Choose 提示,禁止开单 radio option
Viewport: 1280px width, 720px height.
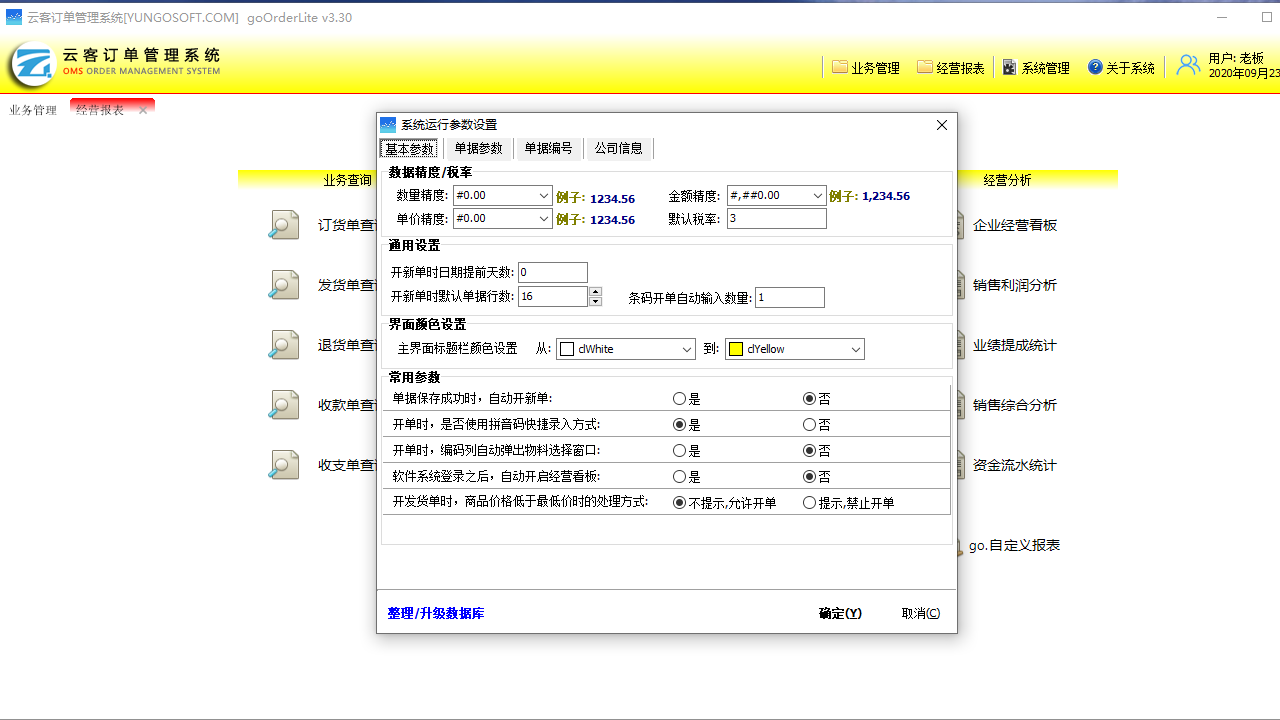[810, 503]
